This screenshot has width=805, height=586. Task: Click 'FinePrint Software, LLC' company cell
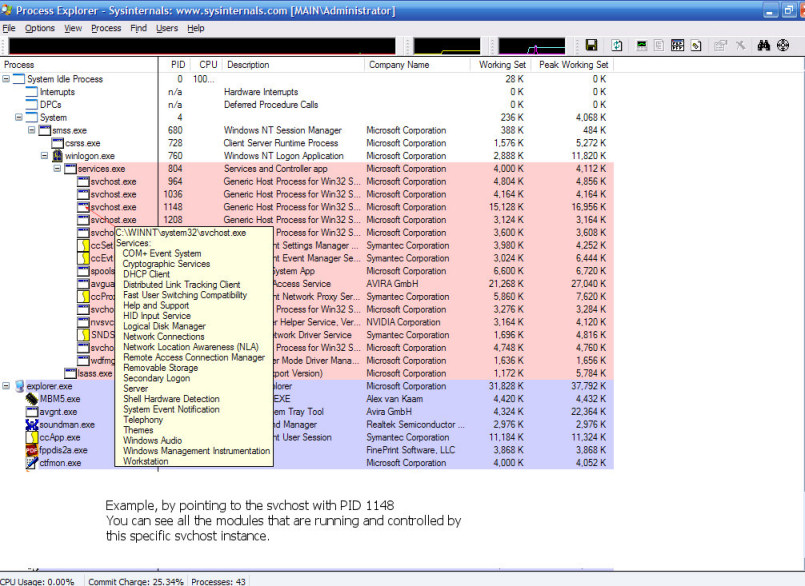coord(410,450)
